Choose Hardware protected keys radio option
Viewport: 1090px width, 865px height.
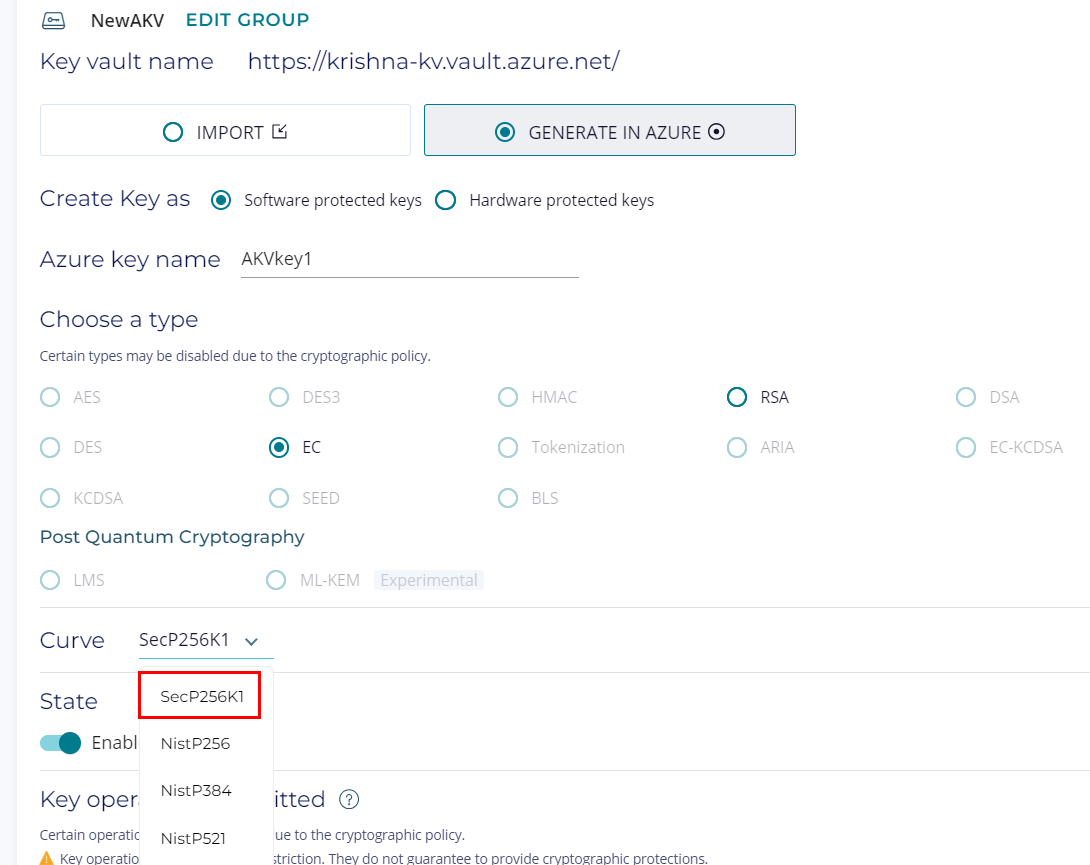pos(447,200)
